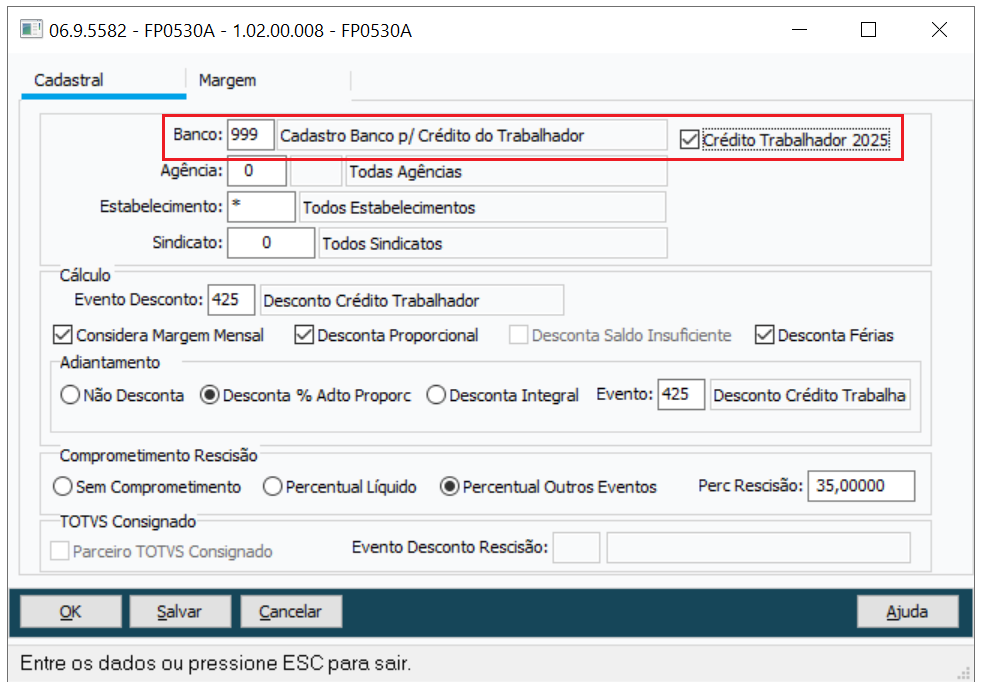Open Ajuda help button

click(907, 611)
